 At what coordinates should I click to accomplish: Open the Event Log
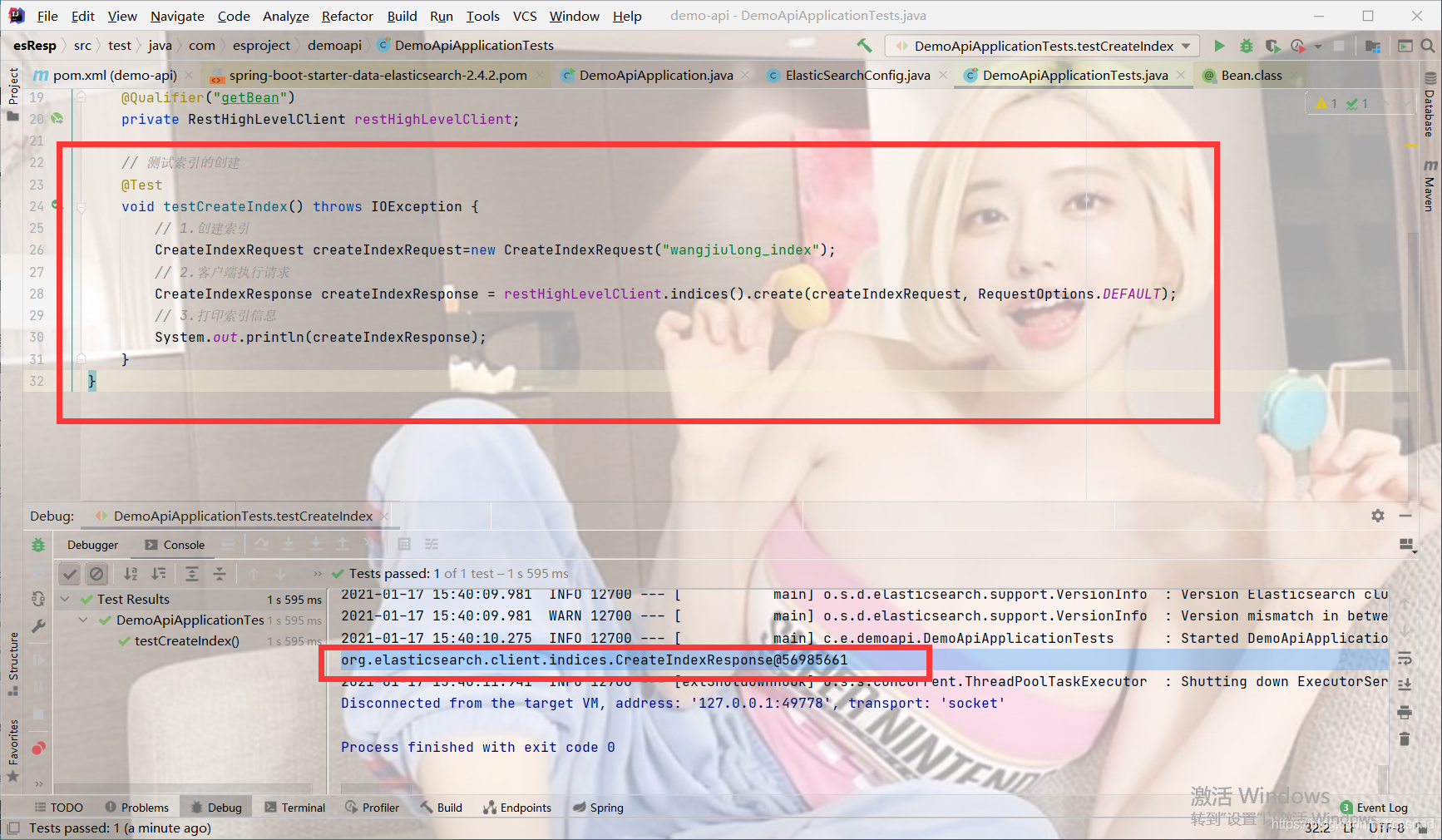tap(1374, 808)
